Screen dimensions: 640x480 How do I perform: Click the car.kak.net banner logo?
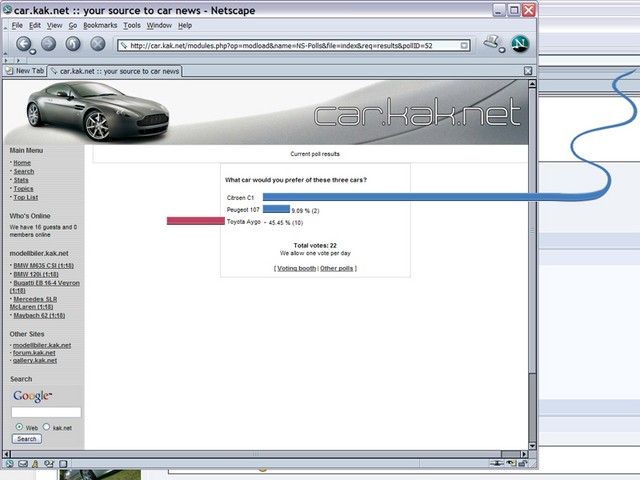(x=417, y=111)
